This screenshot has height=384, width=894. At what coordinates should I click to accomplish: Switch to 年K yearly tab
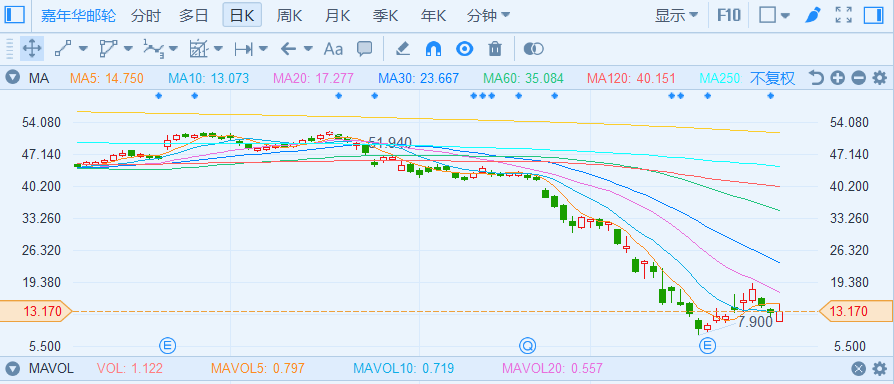click(433, 15)
